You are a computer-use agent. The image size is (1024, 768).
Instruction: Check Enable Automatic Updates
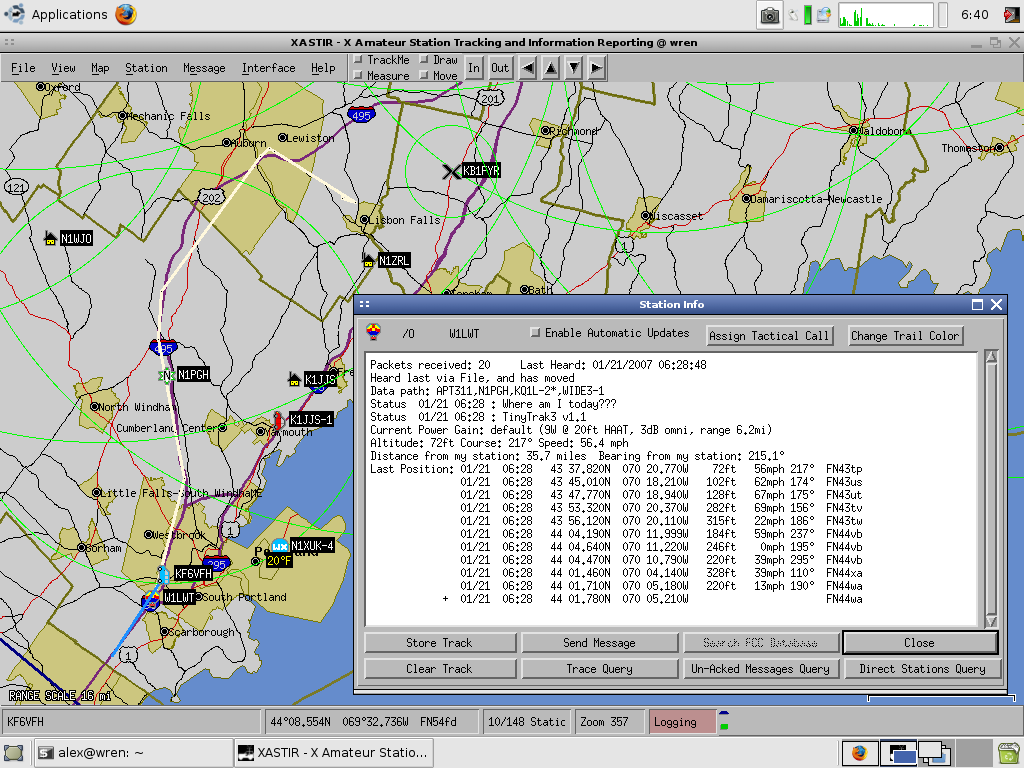536,333
